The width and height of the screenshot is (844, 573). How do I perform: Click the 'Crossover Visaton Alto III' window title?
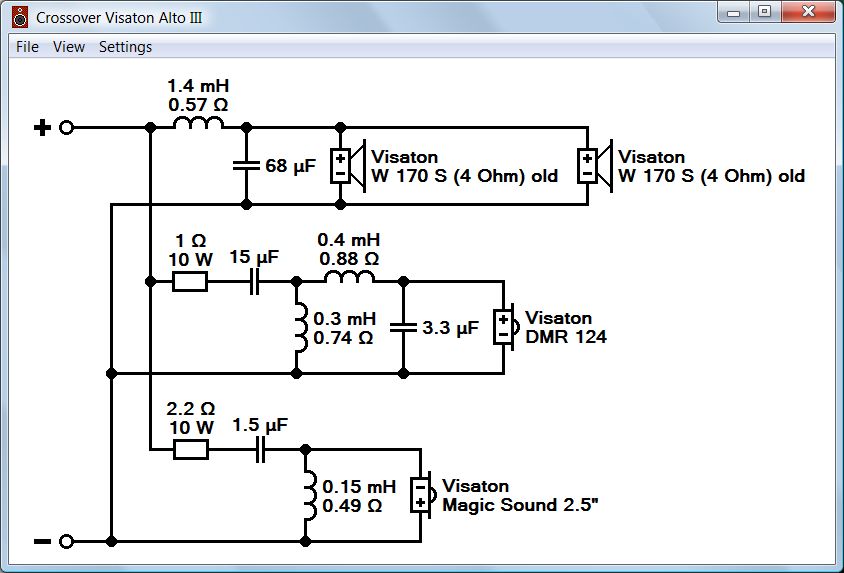[x=119, y=18]
